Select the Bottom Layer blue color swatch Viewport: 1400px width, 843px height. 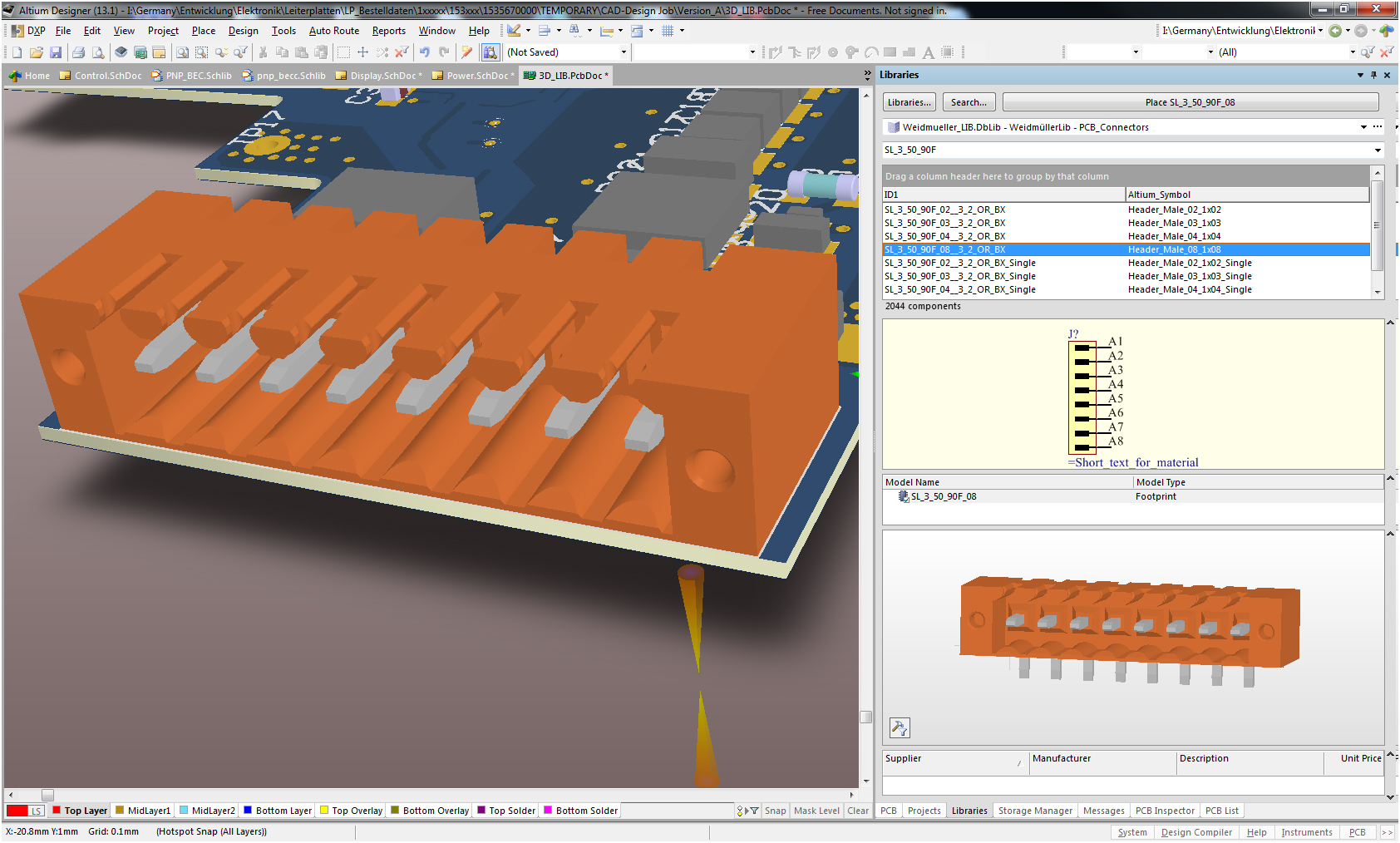click(x=248, y=811)
